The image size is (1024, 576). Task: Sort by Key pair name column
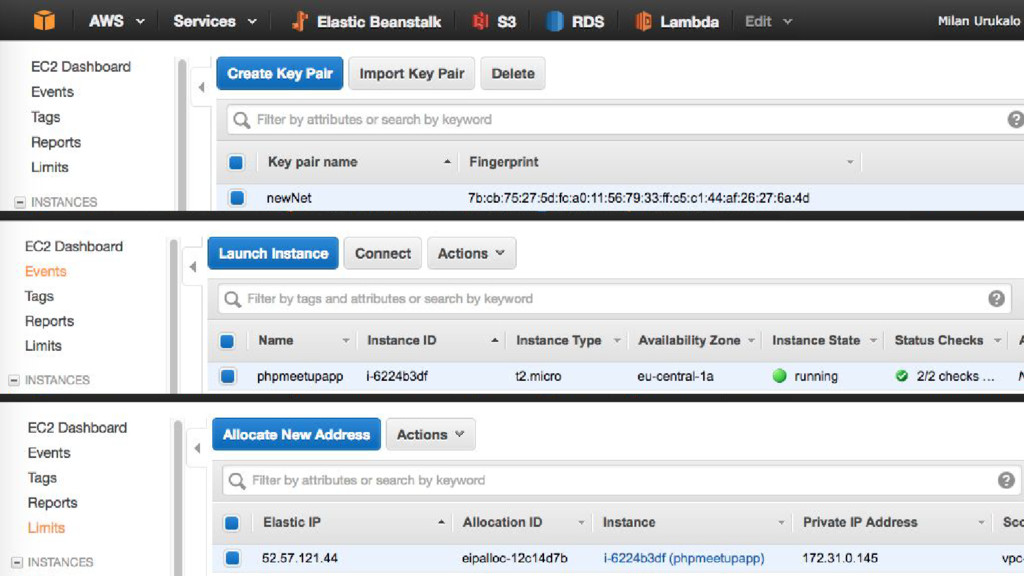(x=312, y=162)
